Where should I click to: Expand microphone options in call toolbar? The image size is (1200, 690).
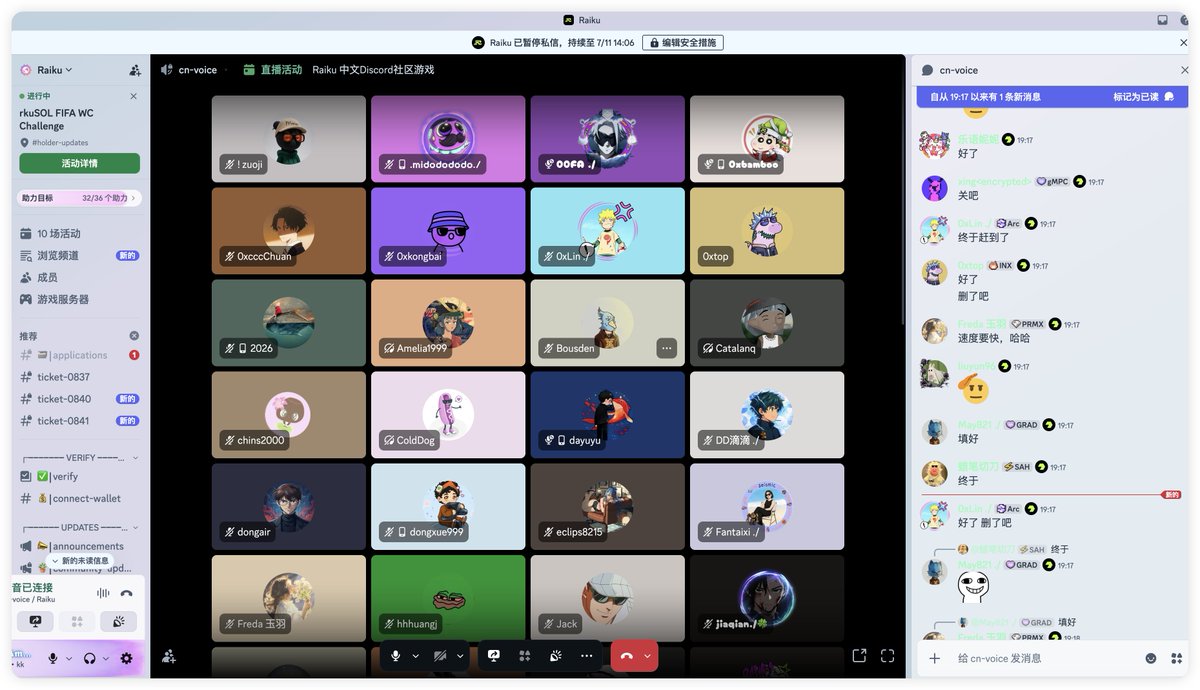[415, 656]
